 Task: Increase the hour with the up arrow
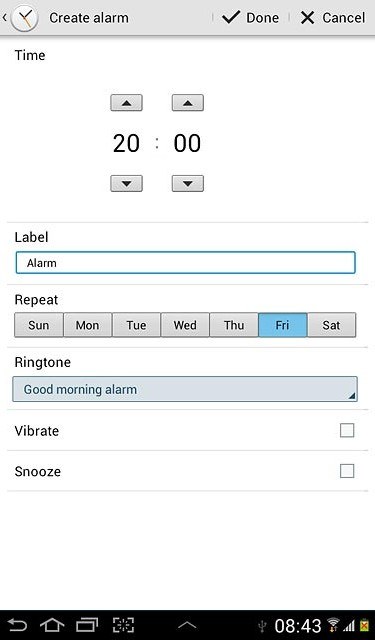click(126, 103)
